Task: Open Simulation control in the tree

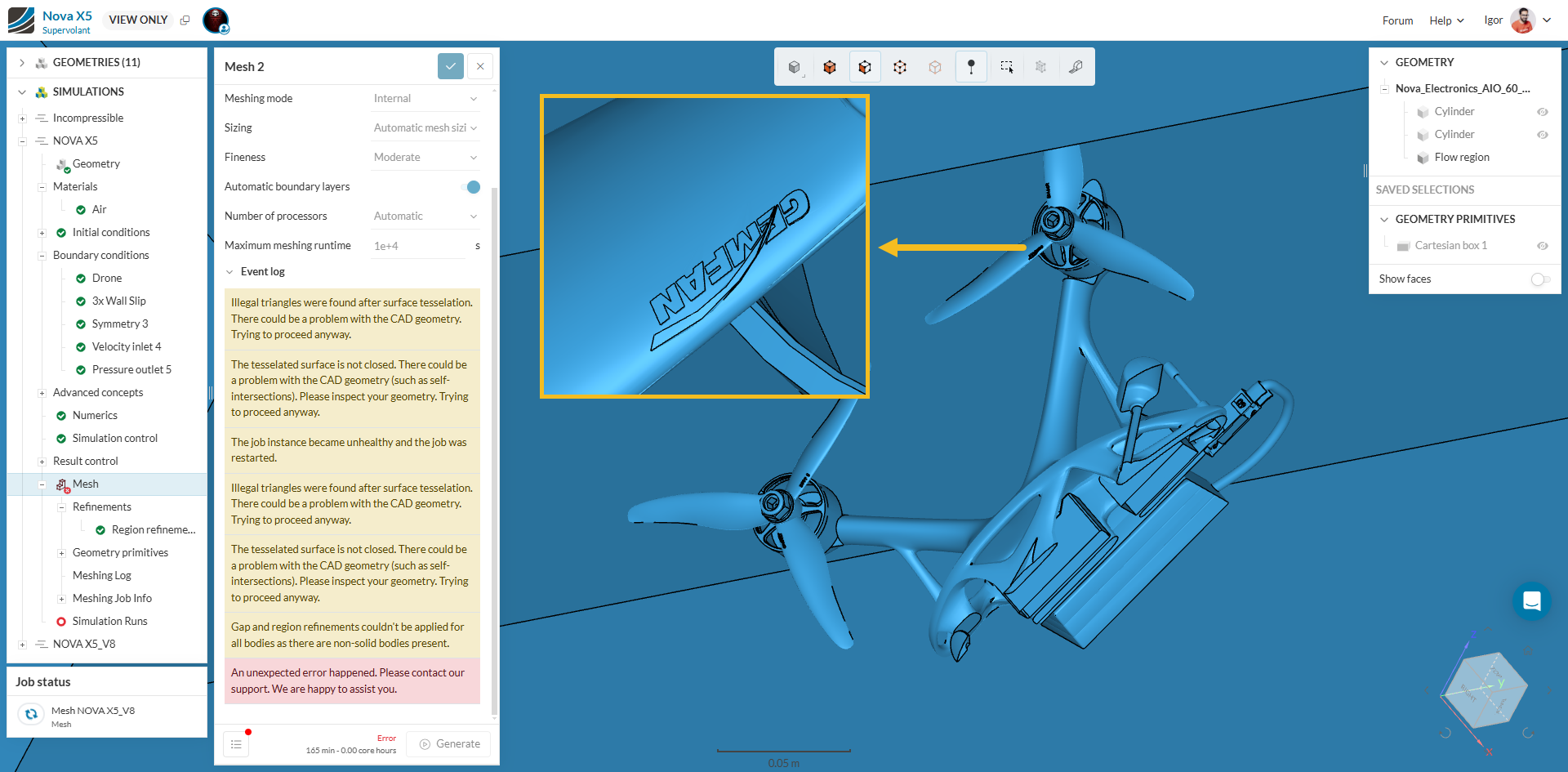Action: coord(115,439)
